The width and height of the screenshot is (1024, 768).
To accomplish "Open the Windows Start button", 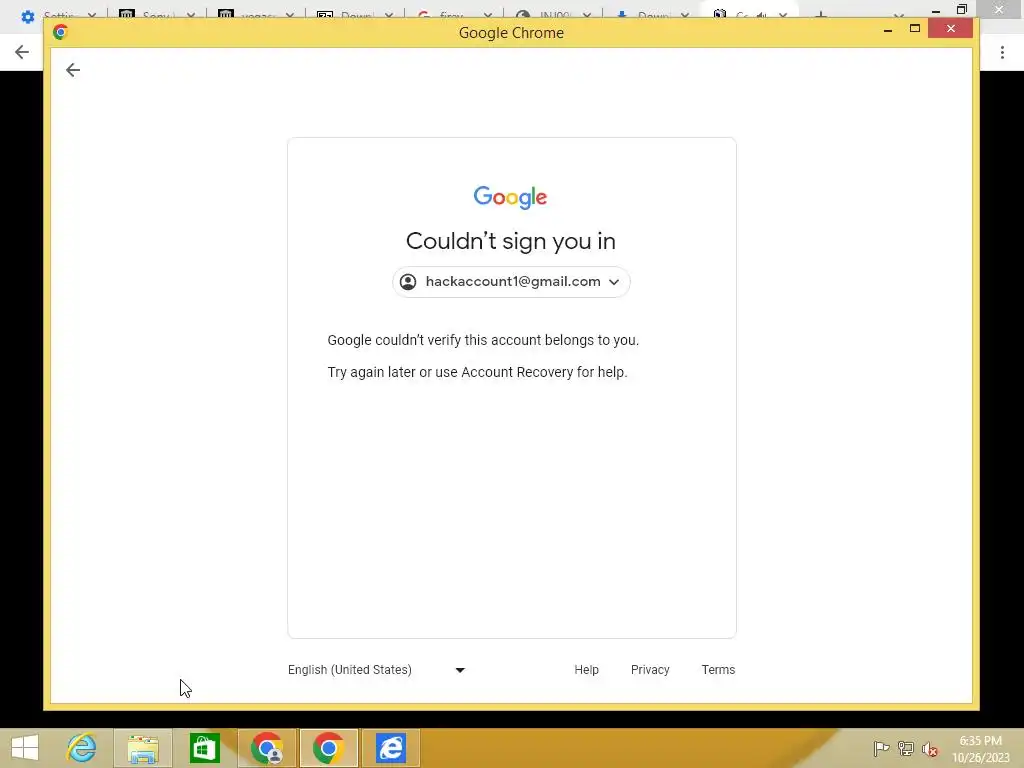I will 25,748.
